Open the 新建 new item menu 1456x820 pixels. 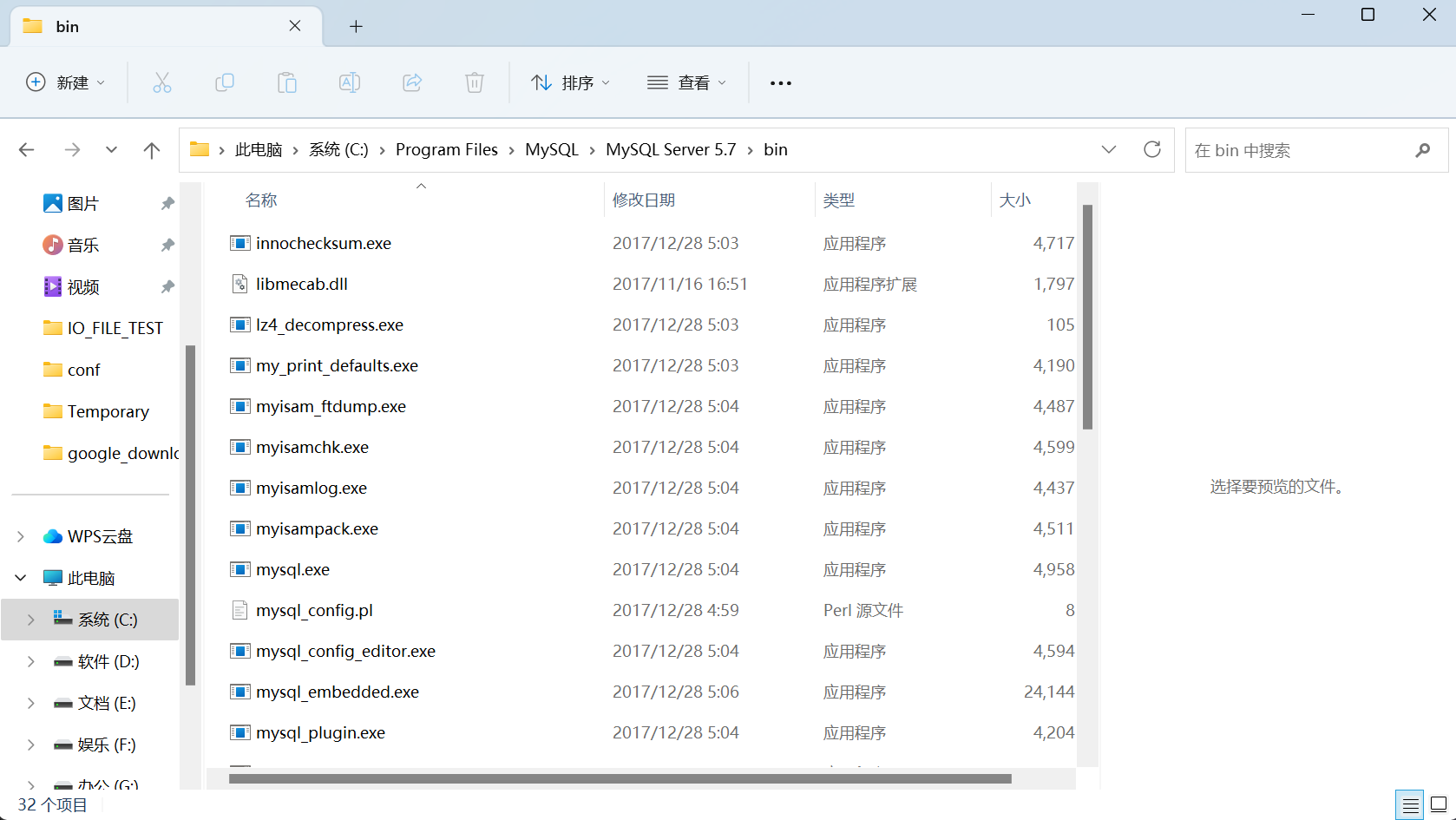pos(66,82)
